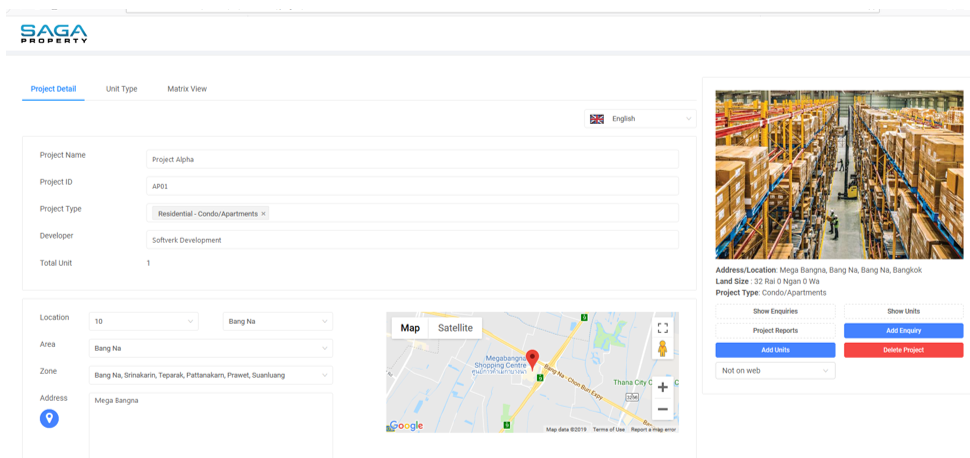Switch to Unit Type tab
970x458 pixels.
(x=121, y=89)
